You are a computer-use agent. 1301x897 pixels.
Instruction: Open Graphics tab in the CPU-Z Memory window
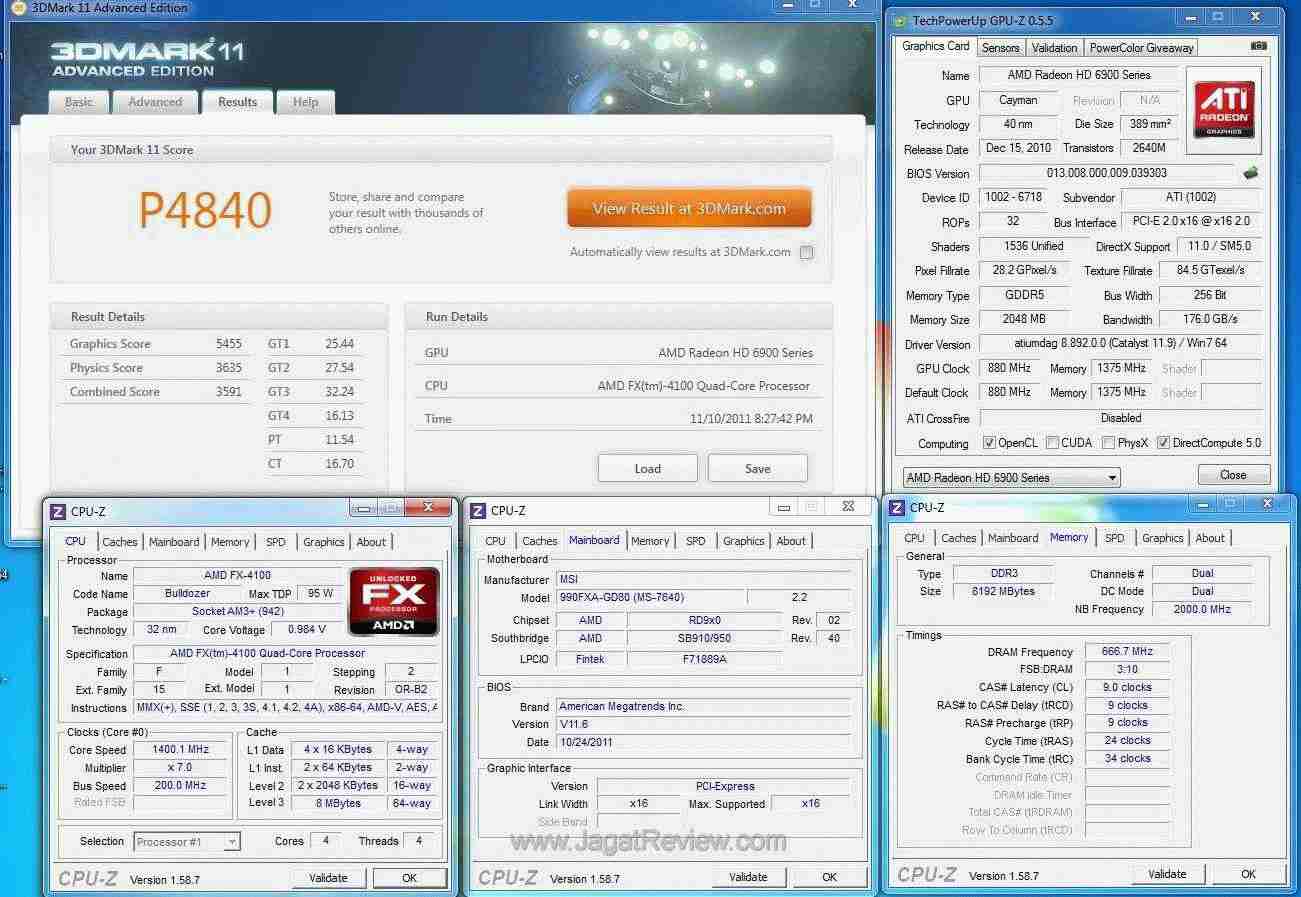click(x=1163, y=538)
